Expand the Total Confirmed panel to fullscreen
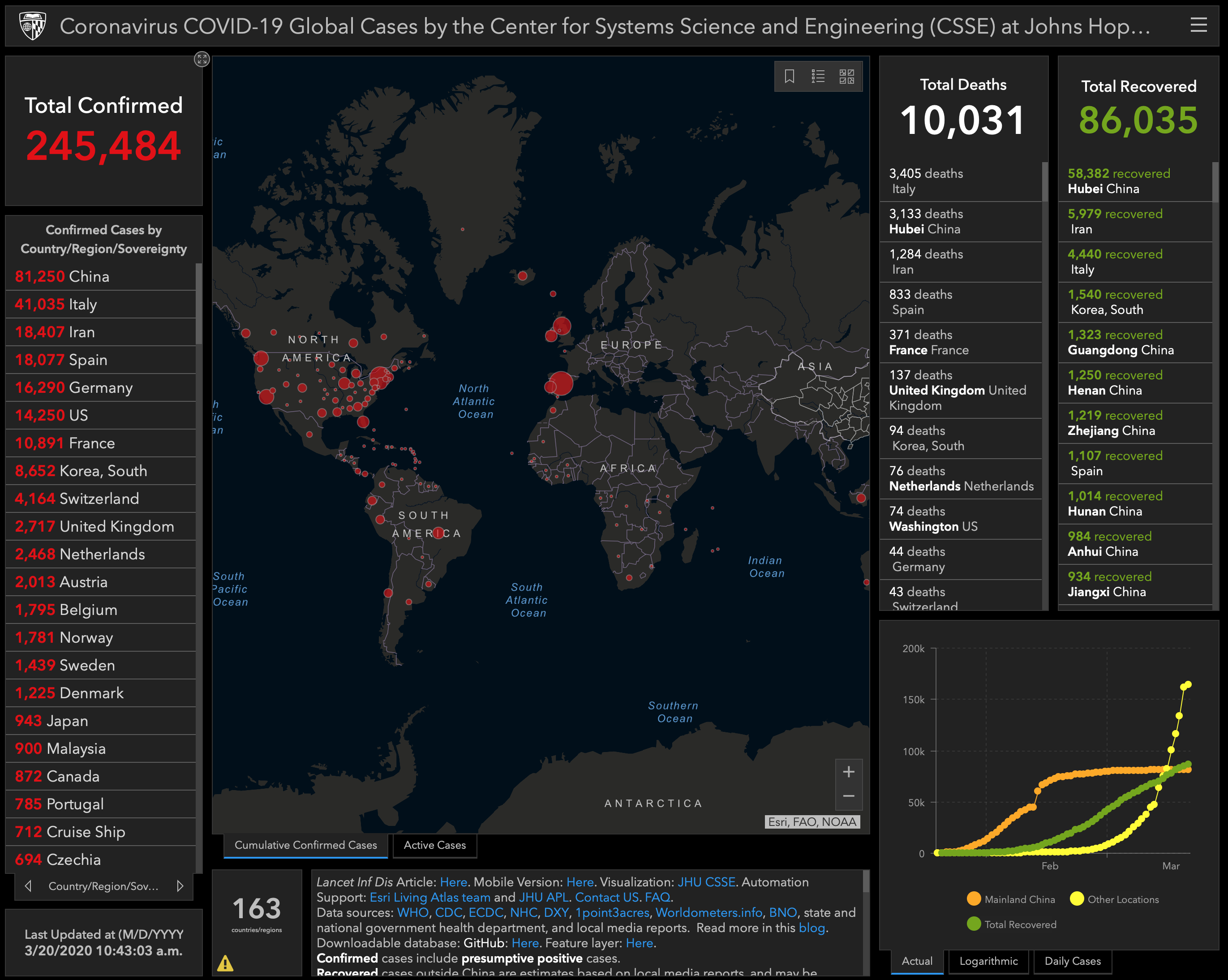Screen dimensions: 1228x980 point(202,59)
